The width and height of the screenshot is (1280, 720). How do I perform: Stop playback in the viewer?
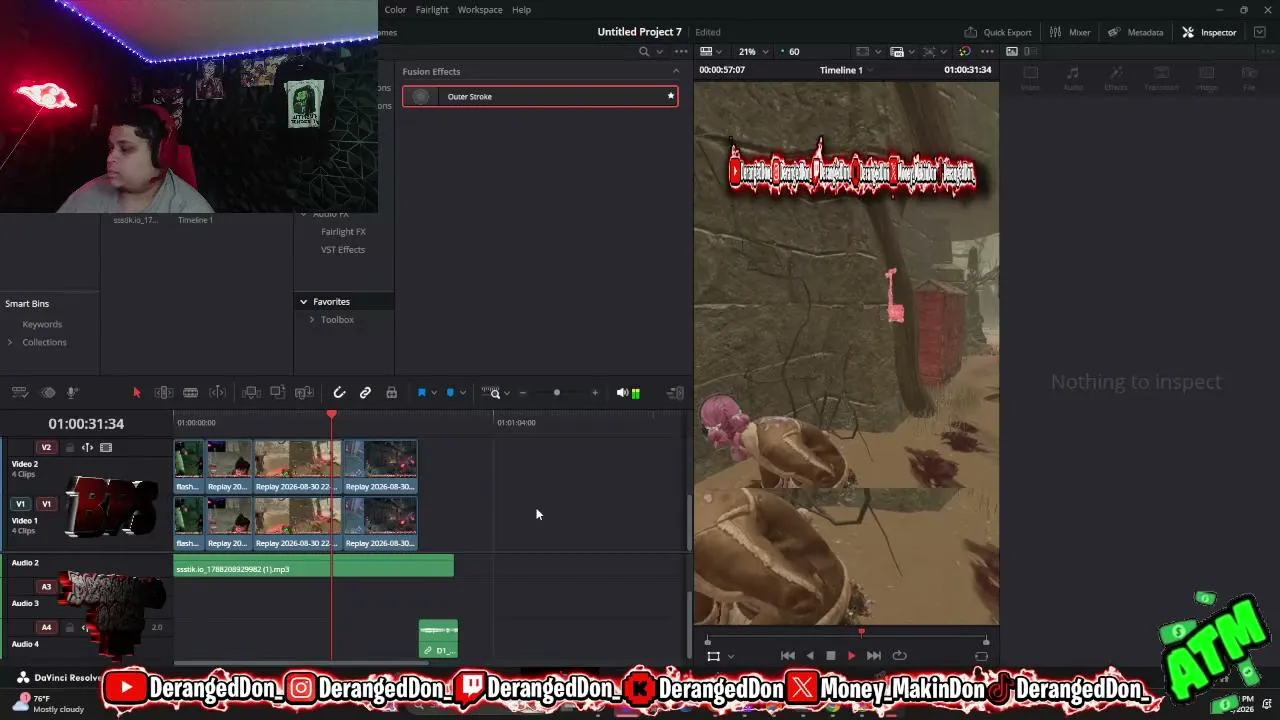(830, 656)
